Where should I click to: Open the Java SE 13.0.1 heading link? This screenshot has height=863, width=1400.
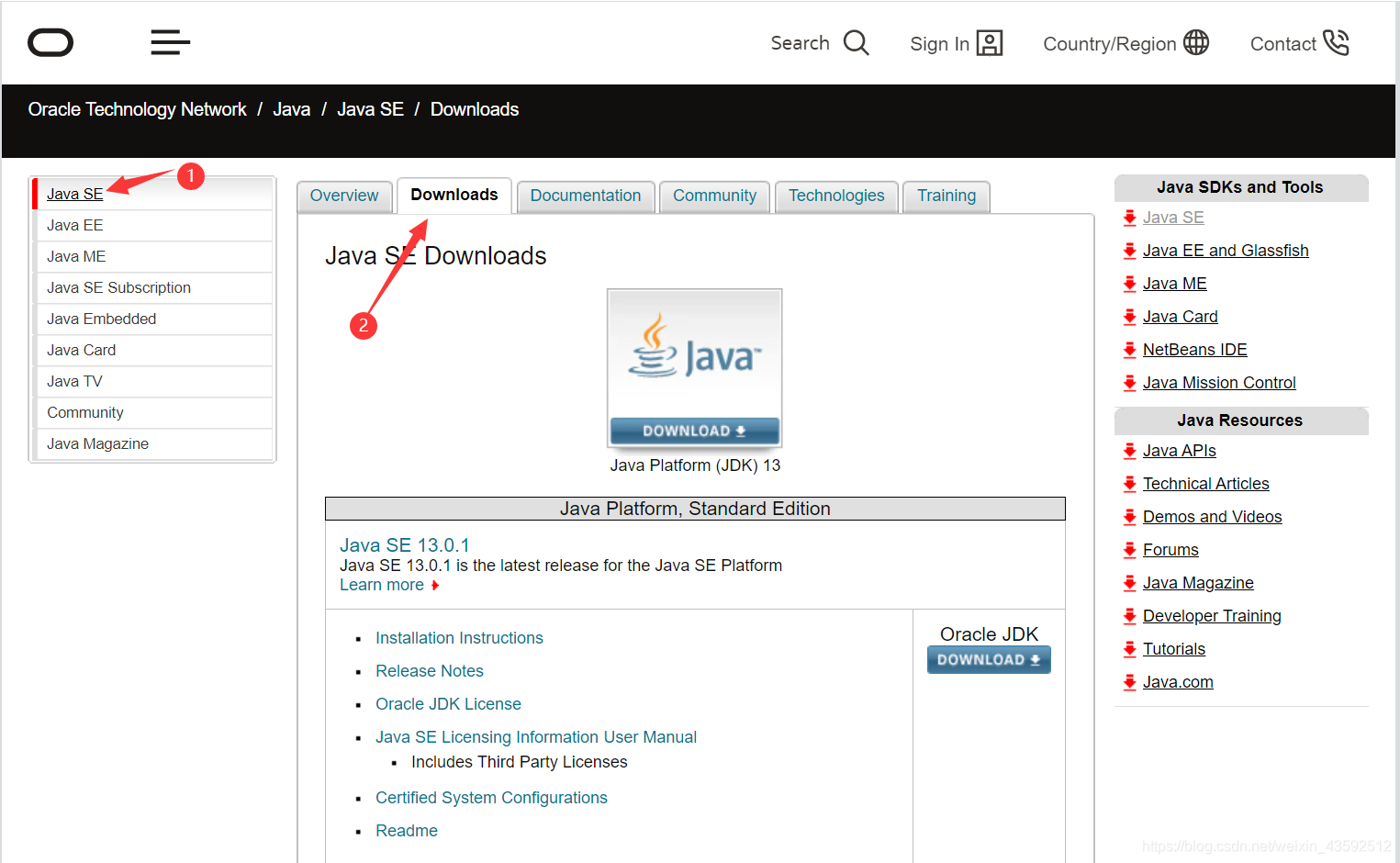coord(405,545)
